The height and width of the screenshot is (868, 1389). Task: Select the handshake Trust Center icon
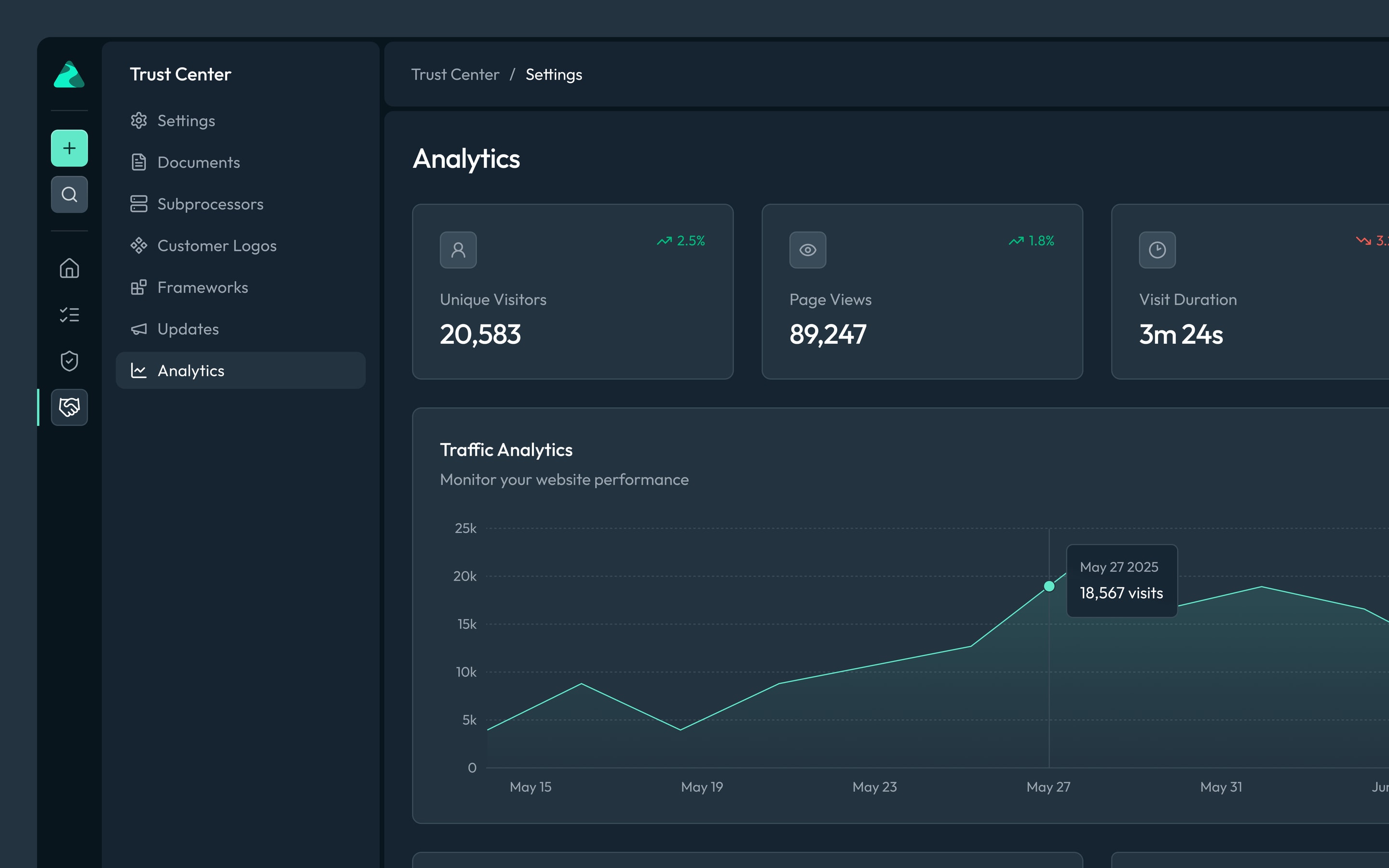tap(69, 407)
